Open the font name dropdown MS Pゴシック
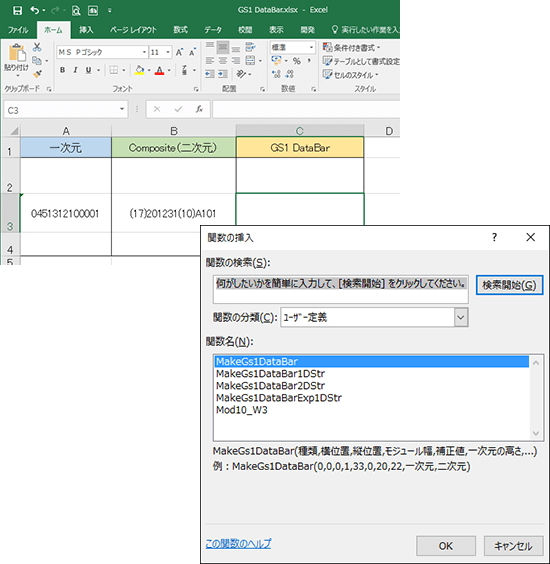This screenshot has width=550, height=564. click(x=144, y=53)
